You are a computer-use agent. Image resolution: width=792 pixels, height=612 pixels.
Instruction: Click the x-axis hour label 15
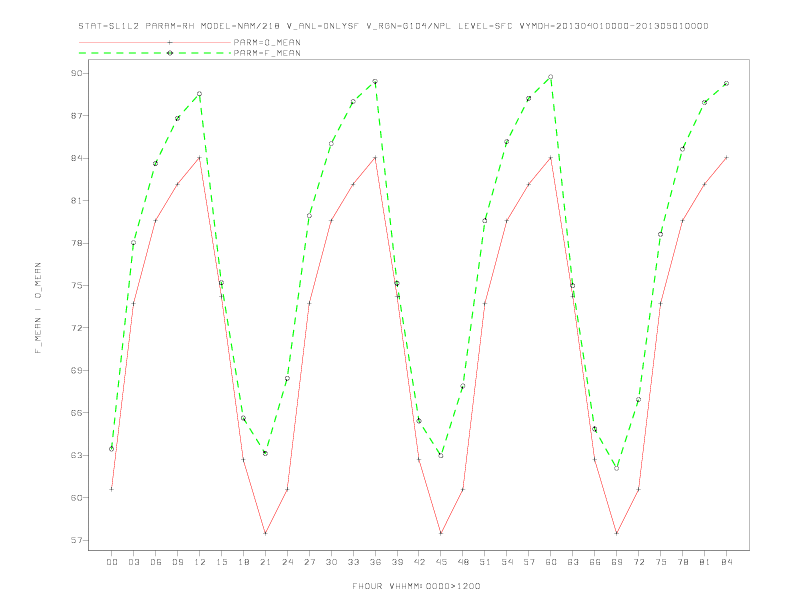[221, 562]
